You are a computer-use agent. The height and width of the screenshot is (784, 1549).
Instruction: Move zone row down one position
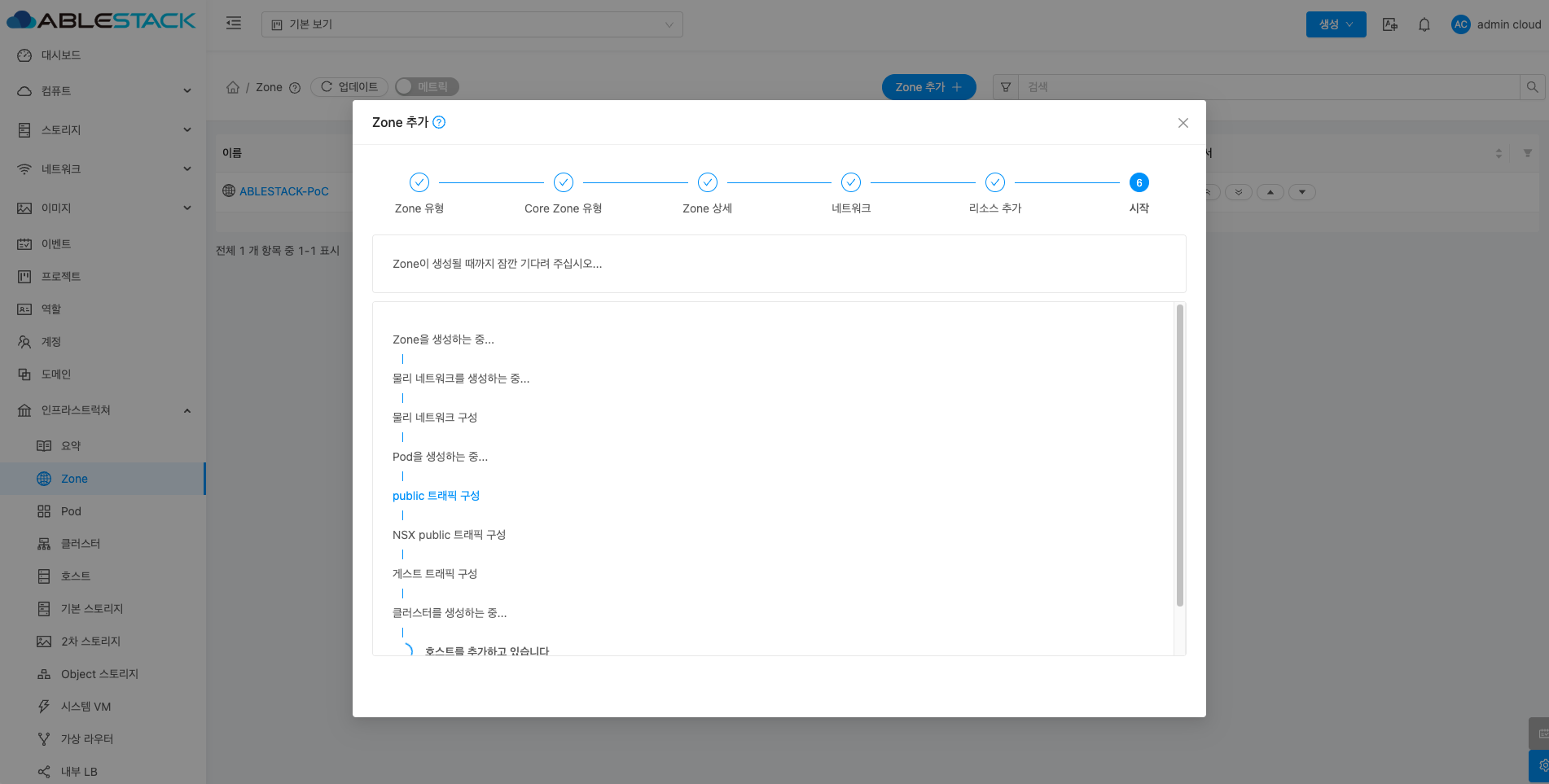coord(1302,192)
